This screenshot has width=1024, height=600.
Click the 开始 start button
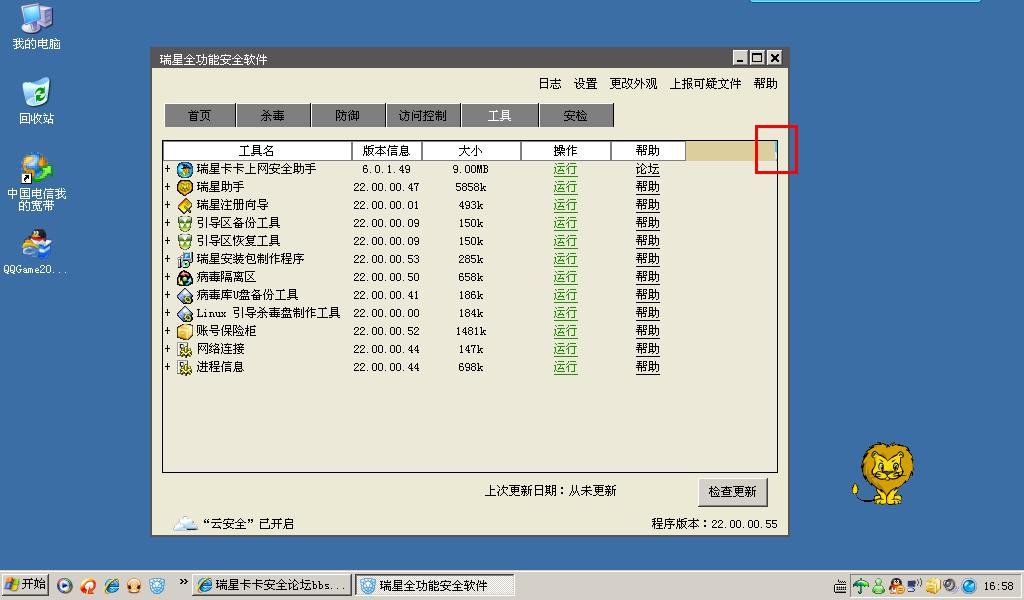point(26,584)
